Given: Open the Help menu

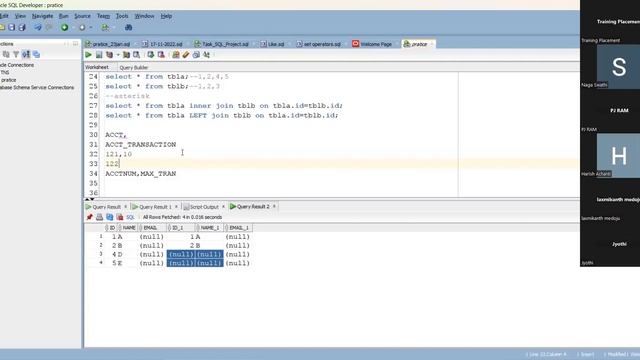Looking at the screenshot, I should point(166,16).
